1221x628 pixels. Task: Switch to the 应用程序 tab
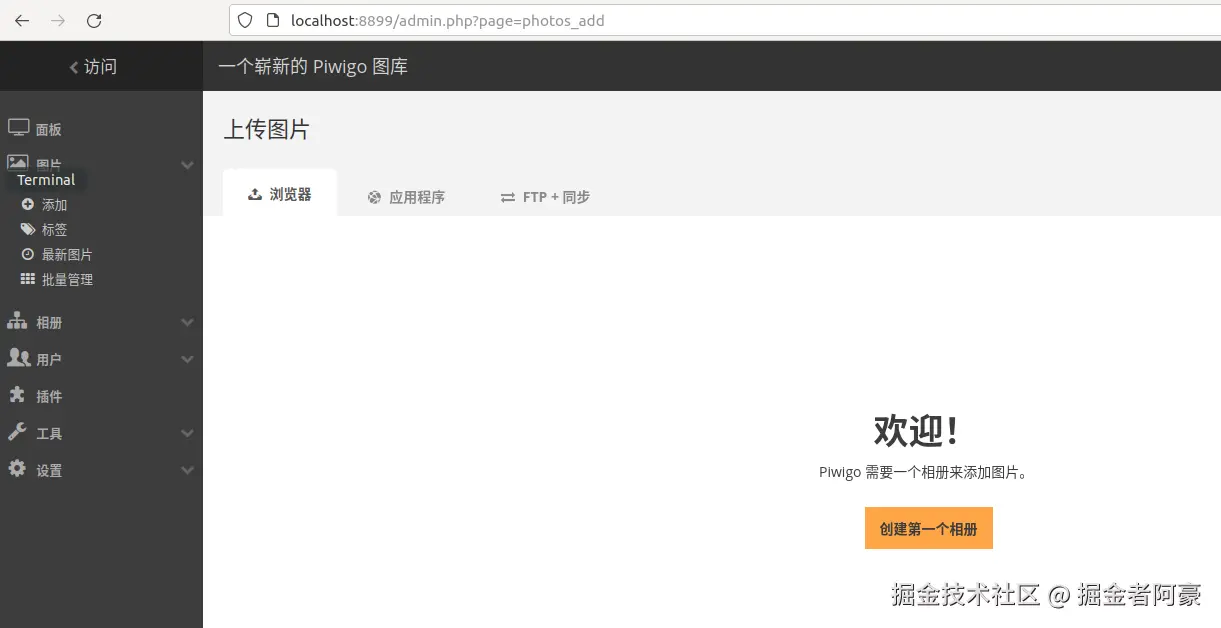(406, 197)
